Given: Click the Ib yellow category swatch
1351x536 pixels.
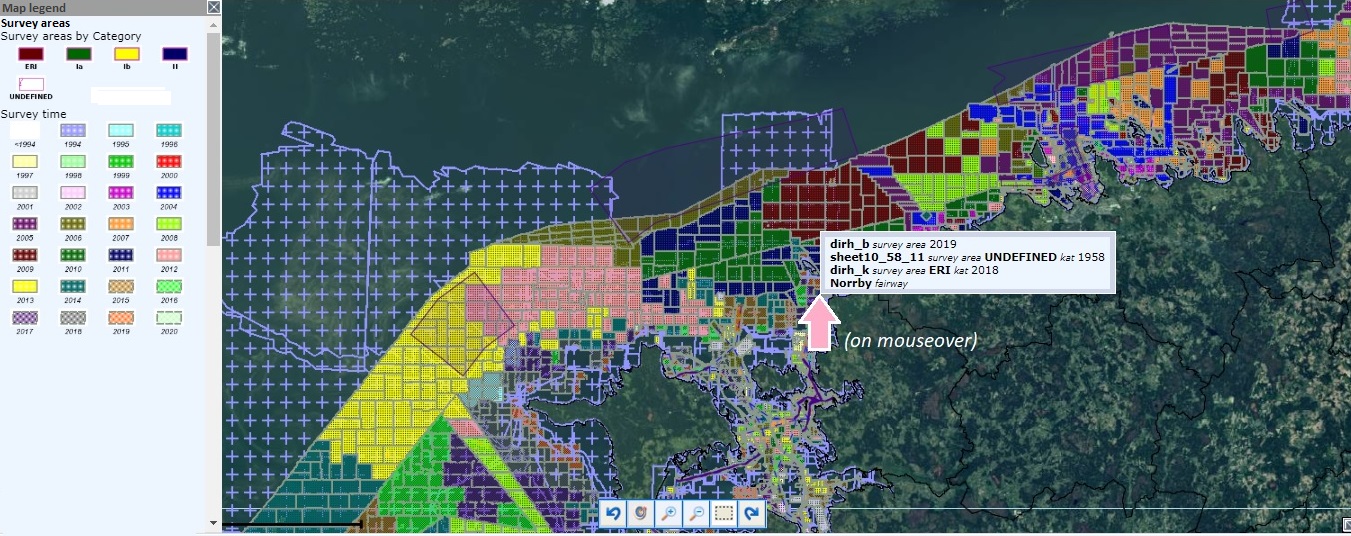Looking at the screenshot, I should point(127,54).
